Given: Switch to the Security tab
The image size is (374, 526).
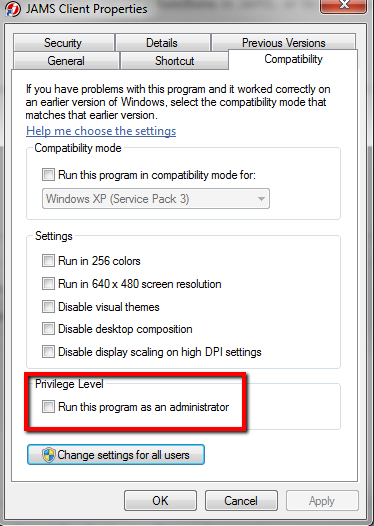Looking at the screenshot, I should coord(64,43).
